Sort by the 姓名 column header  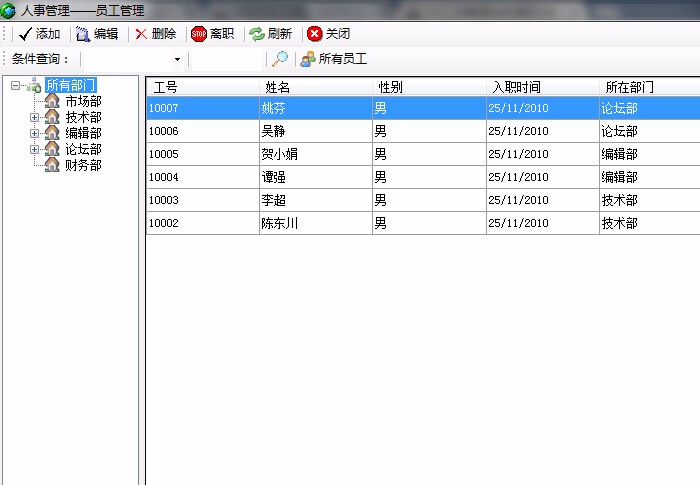(316, 87)
